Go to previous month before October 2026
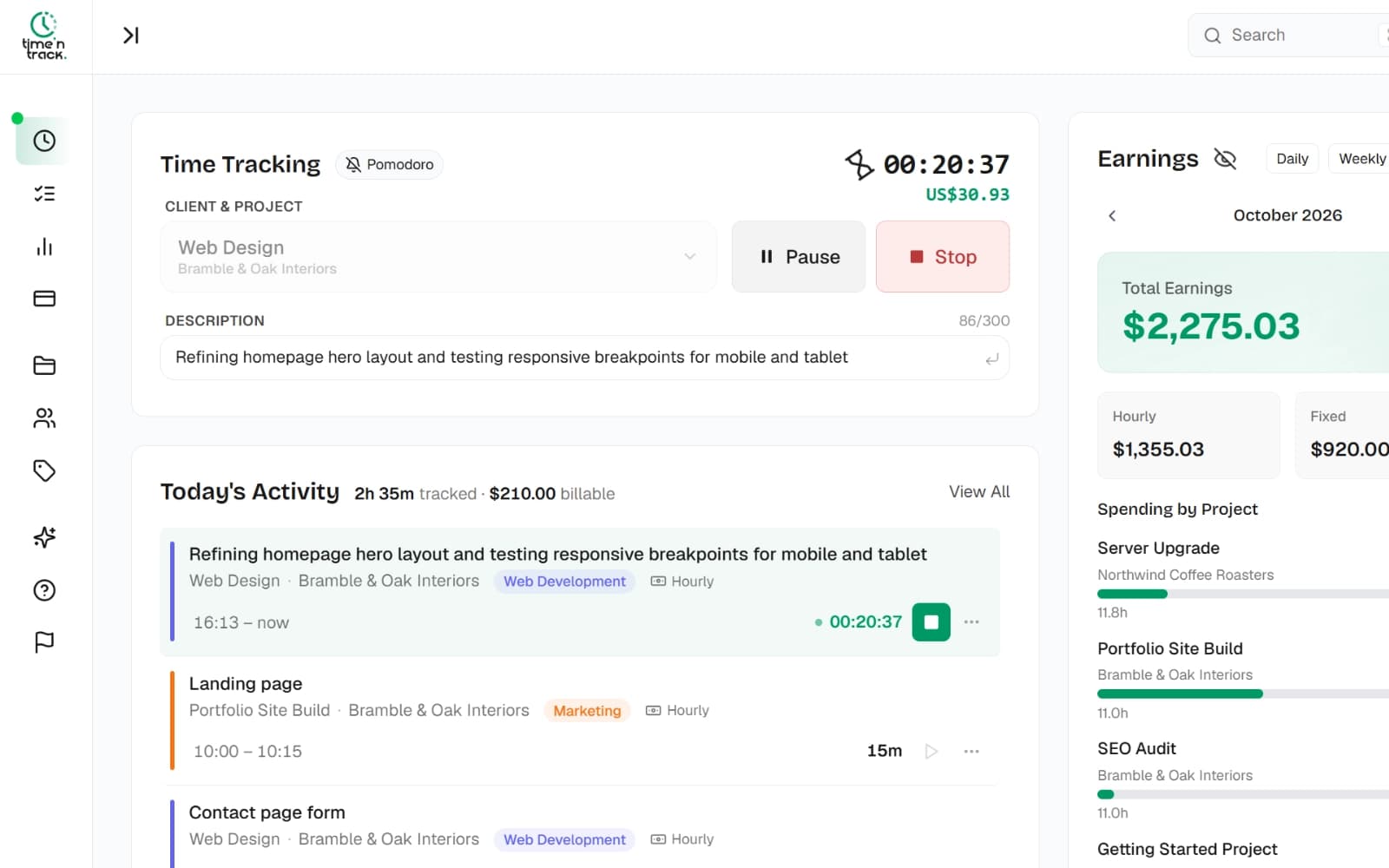The image size is (1389, 868). point(1112,215)
